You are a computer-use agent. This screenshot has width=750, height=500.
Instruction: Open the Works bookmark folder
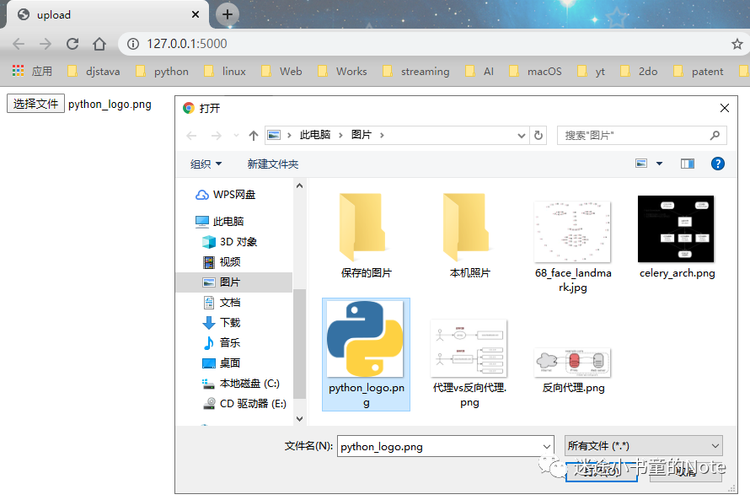[342, 71]
